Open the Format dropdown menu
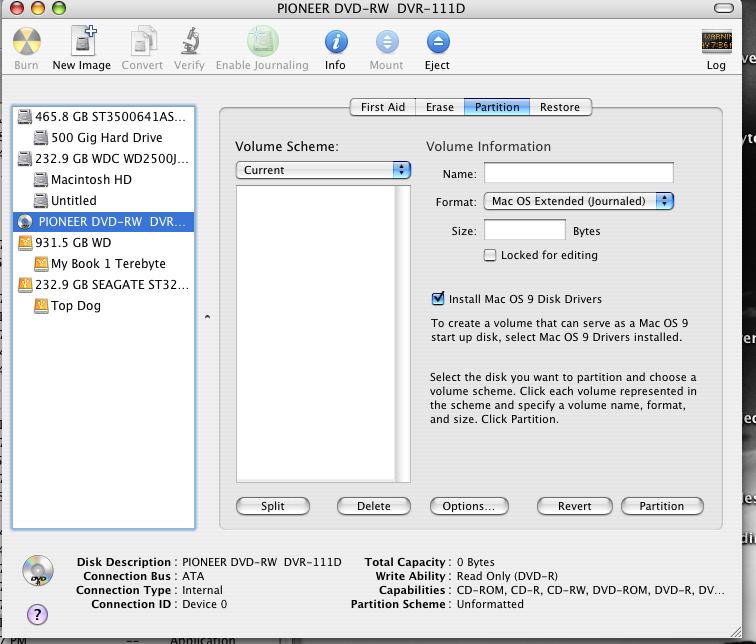Viewport: 756px width, 644px height. [x=579, y=201]
